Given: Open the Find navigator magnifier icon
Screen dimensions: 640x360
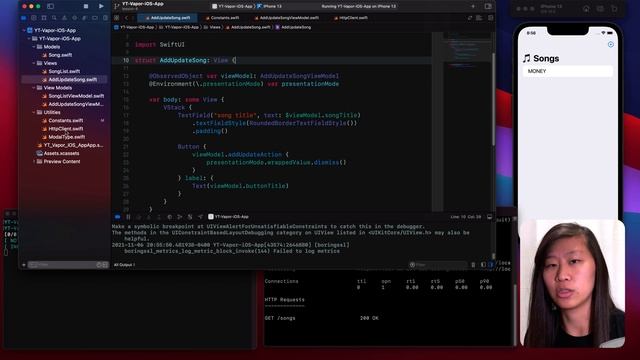Looking at the screenshot, I should pos(54,18).
